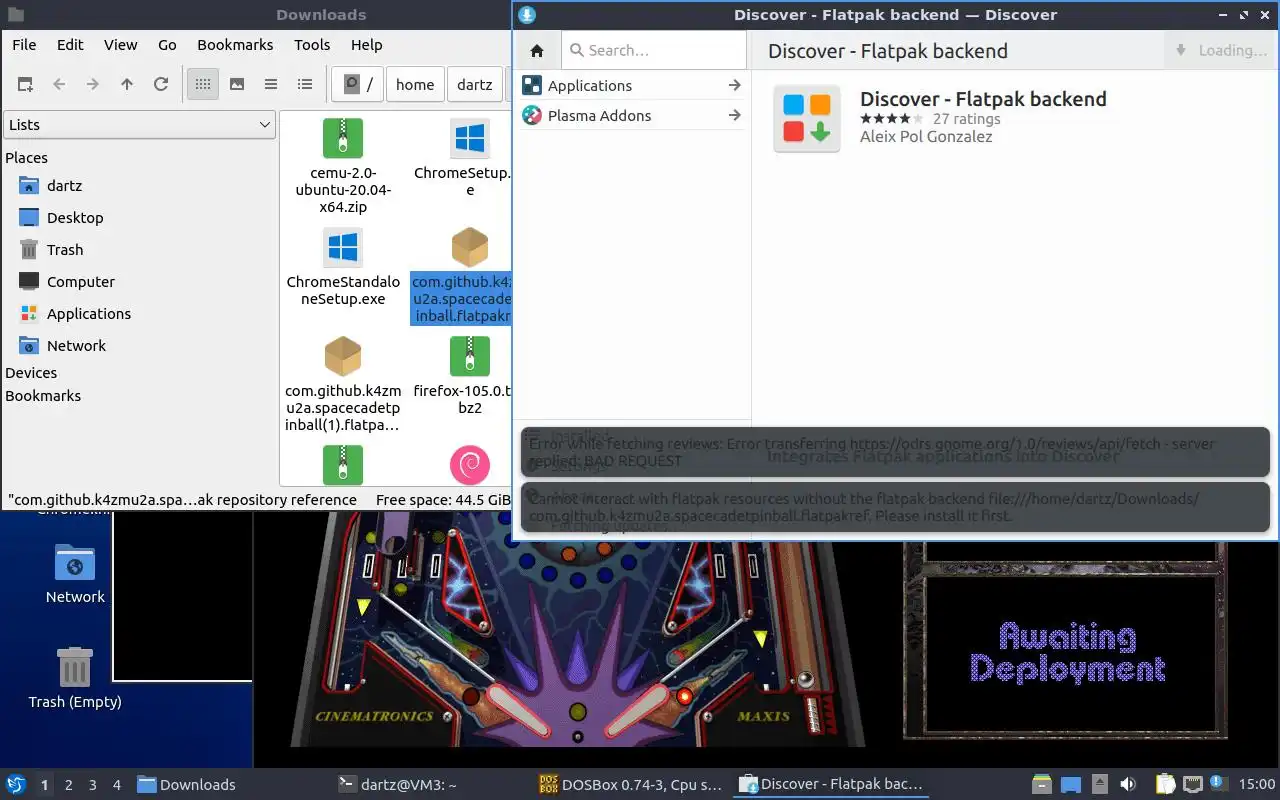Click the clipboard tray icon
The height and width of the screenshot is (800, 1280).
coord(1166,785)
